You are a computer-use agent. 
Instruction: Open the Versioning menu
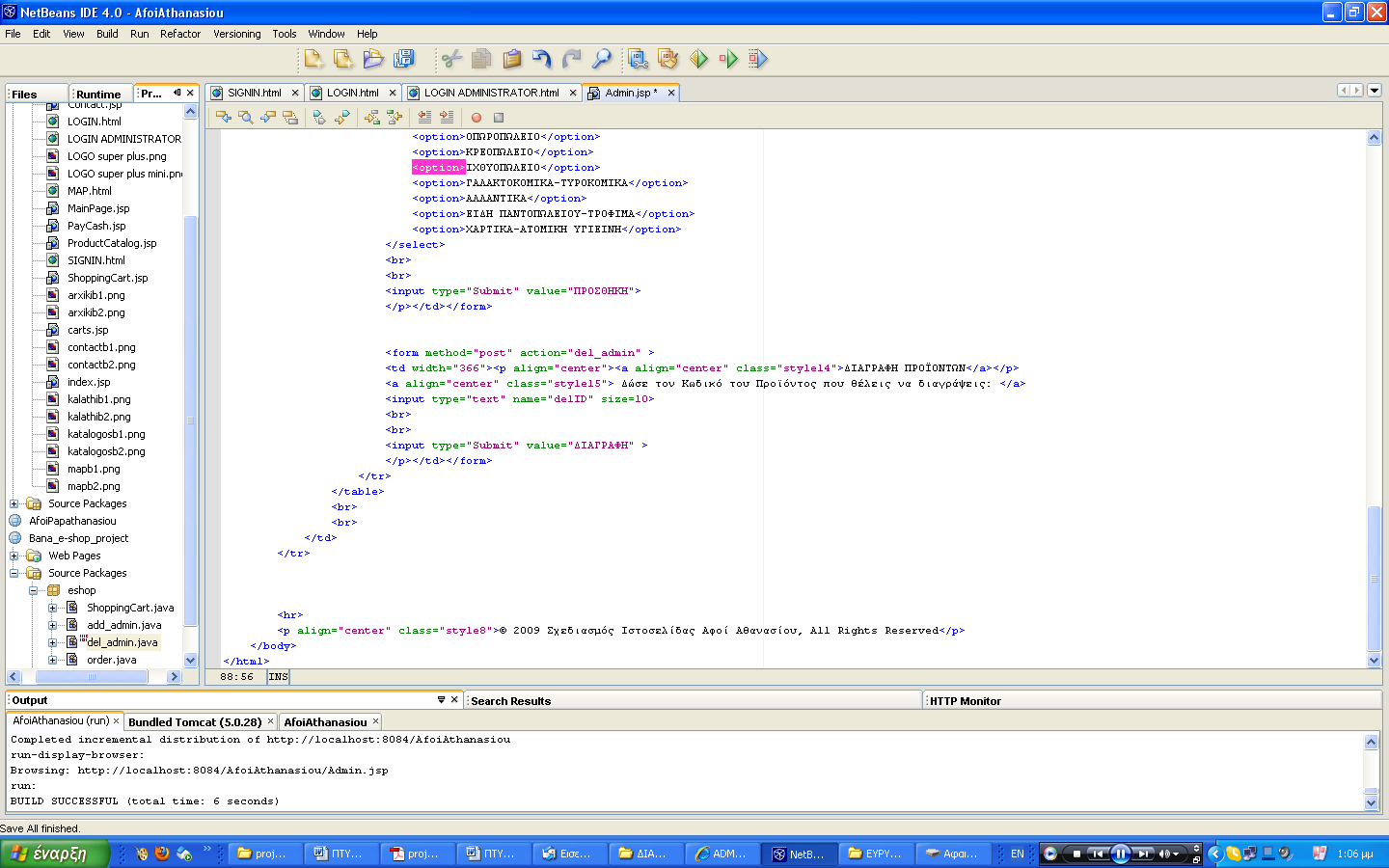(236, 34)
